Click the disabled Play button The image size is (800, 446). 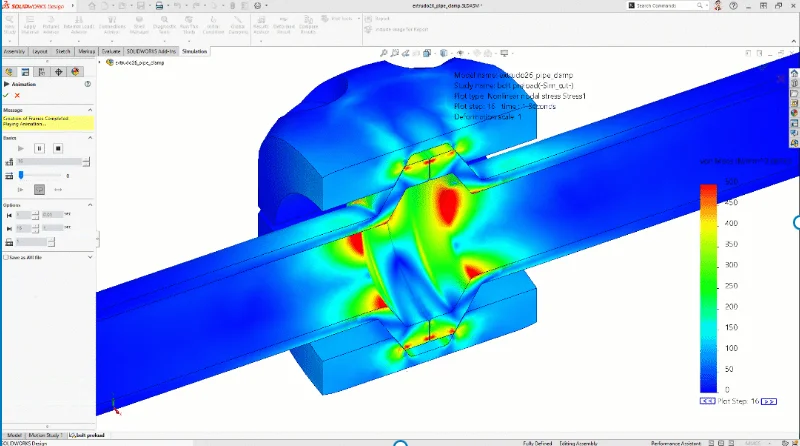21,148
